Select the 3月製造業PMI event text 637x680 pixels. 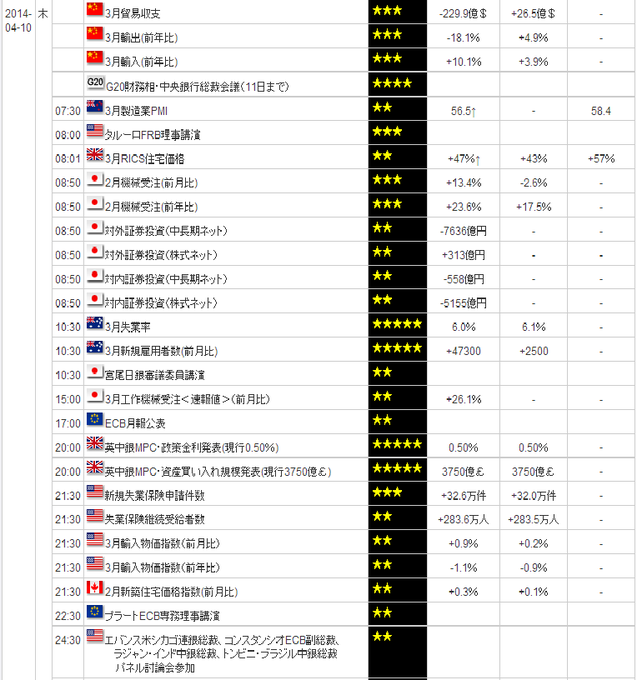(136, 111)
